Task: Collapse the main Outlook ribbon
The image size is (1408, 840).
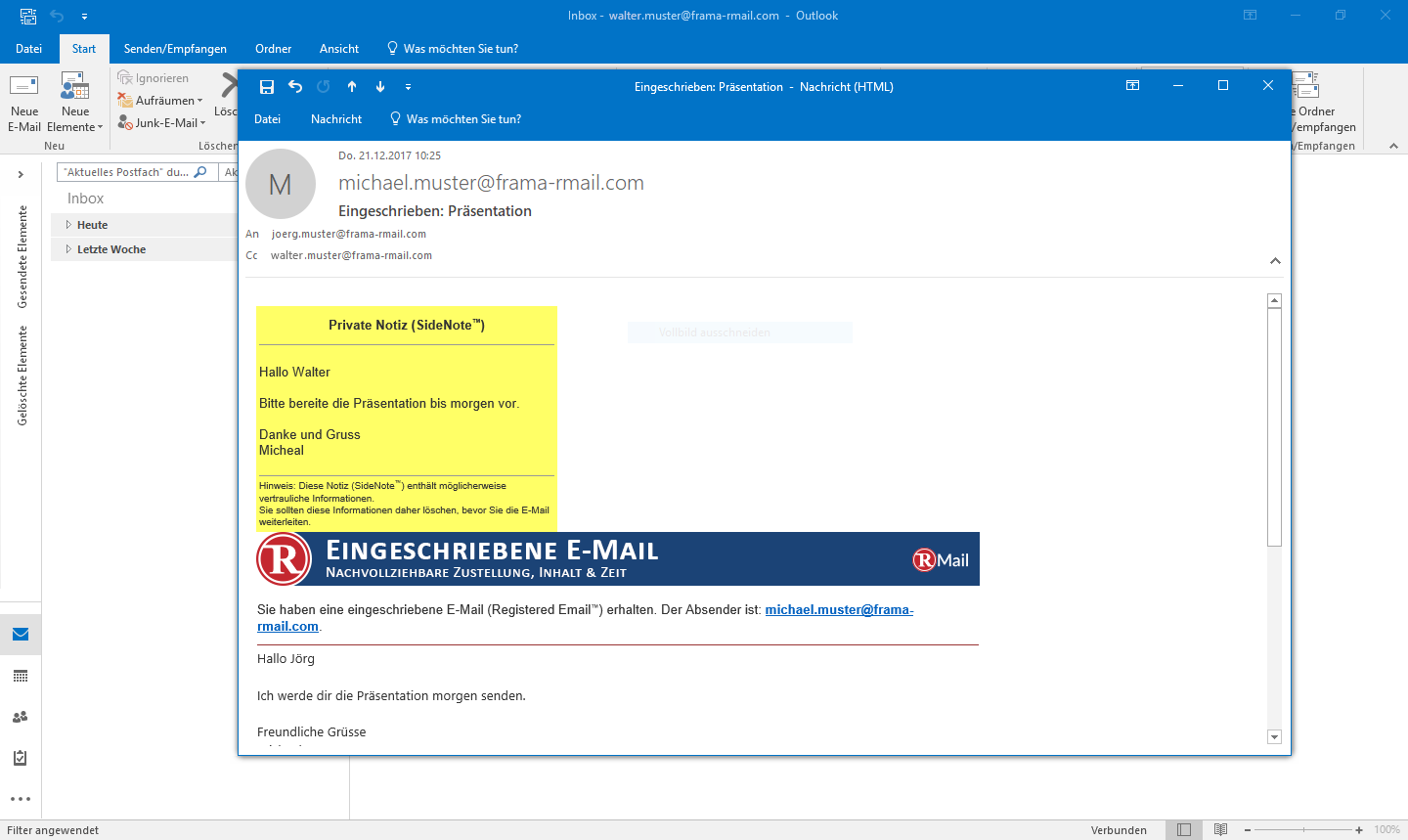Action: point(1393,146)
